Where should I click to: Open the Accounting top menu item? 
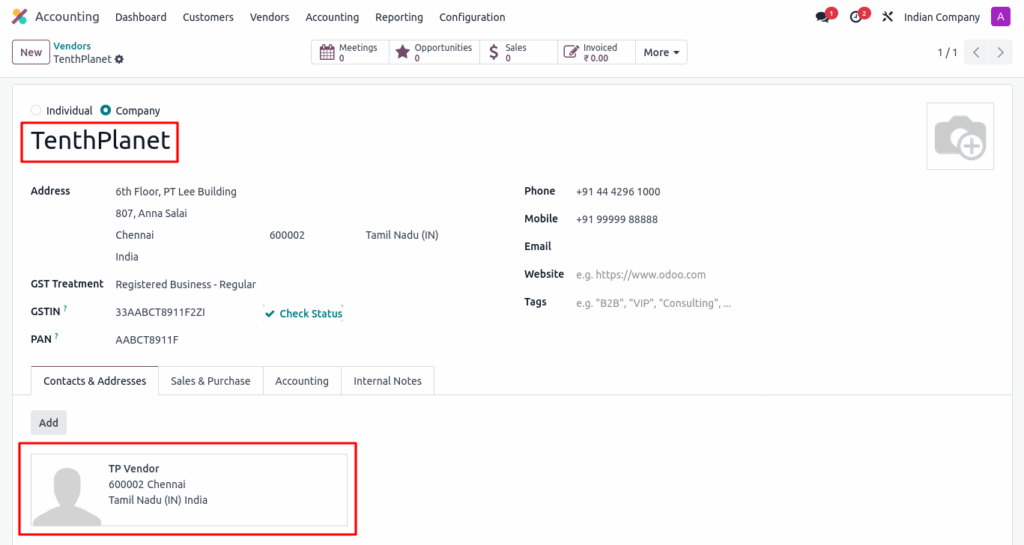[332, 18]
